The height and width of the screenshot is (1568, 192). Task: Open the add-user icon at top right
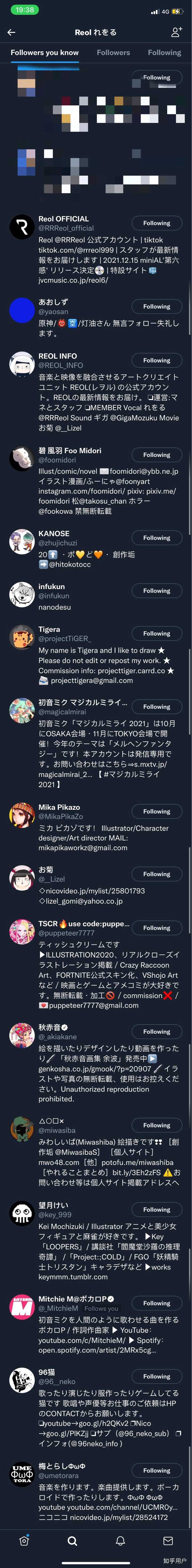pyautogui.click(x=177, y=32)
